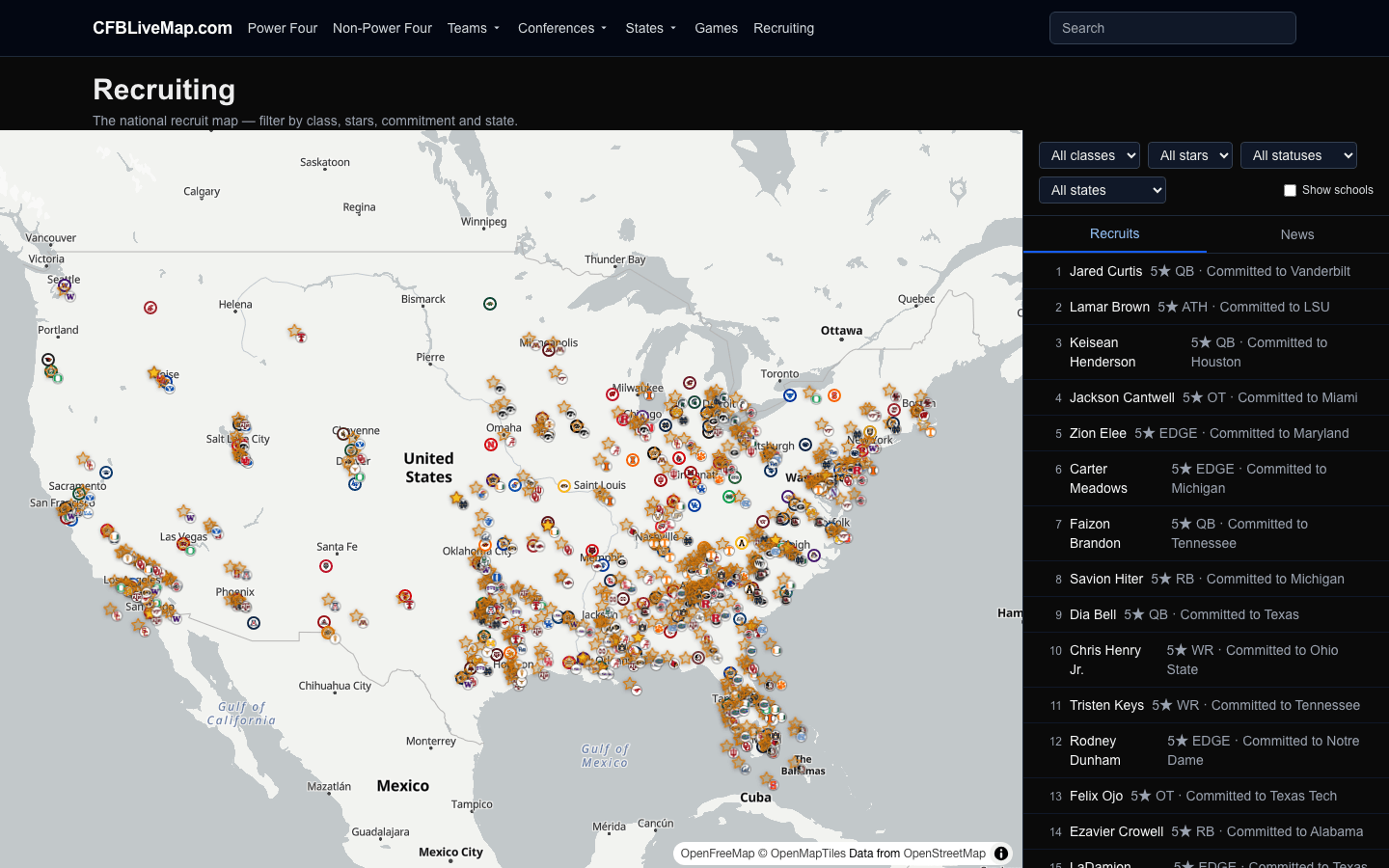Click the maroon marker in central Michigan

click(690, 383)
